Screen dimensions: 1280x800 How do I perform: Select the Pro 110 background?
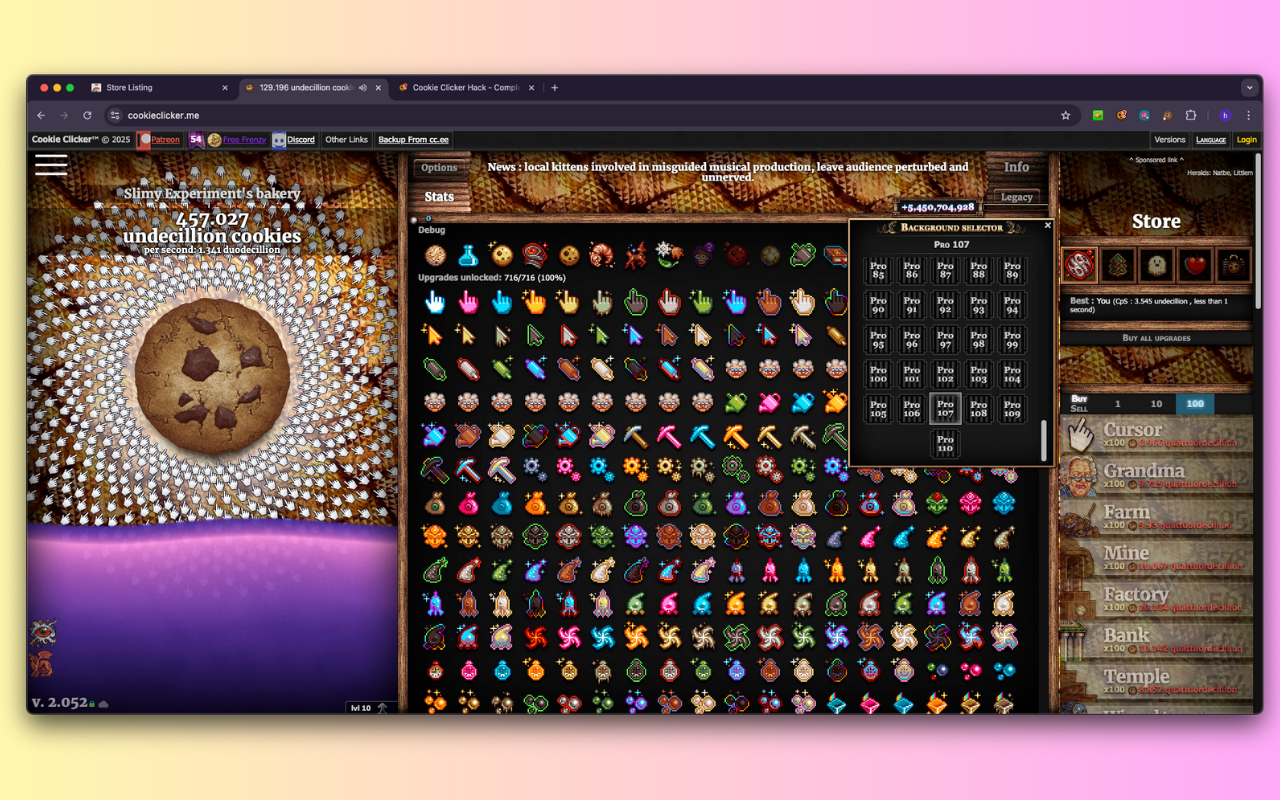(944, 443)
